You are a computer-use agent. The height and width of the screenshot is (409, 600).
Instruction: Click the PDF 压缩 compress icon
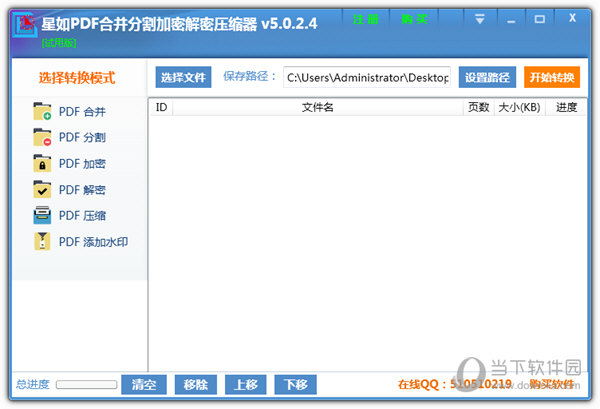pos(42,215)
